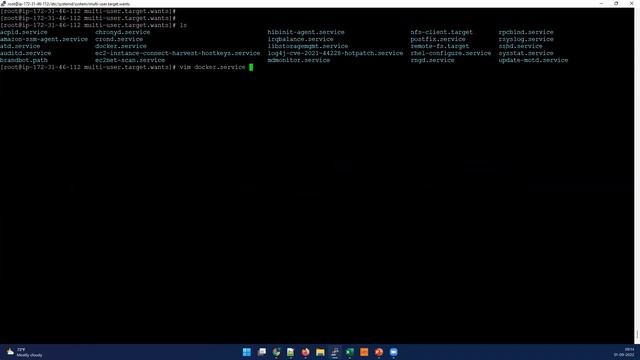Image resolution: width=640 pixels, height=360 pixels.
Task: Open Task View from the taskbar
Action: [x=262, y=352]
